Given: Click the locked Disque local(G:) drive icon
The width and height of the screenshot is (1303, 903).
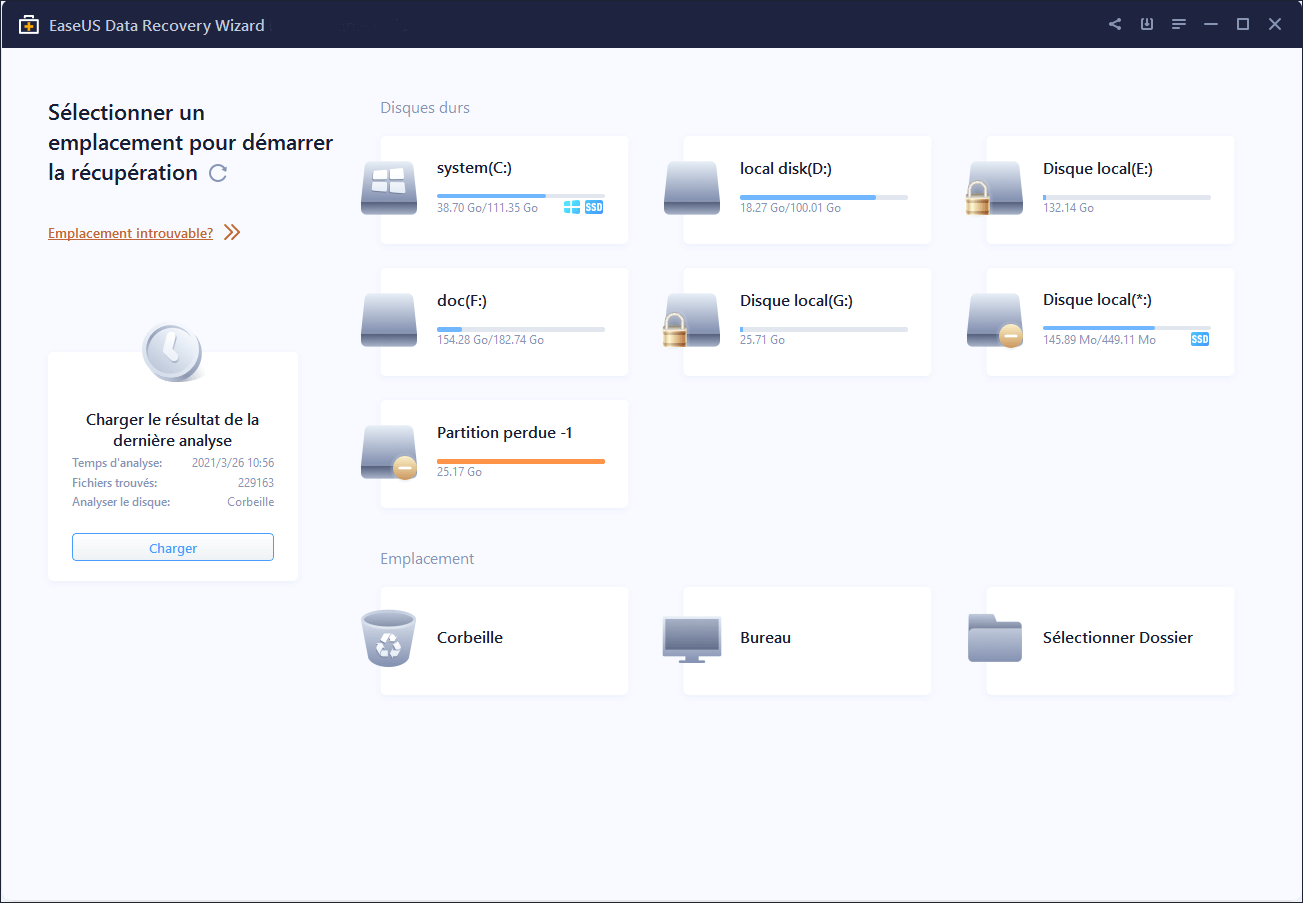Looking at the screenshot, I should 691,320.
